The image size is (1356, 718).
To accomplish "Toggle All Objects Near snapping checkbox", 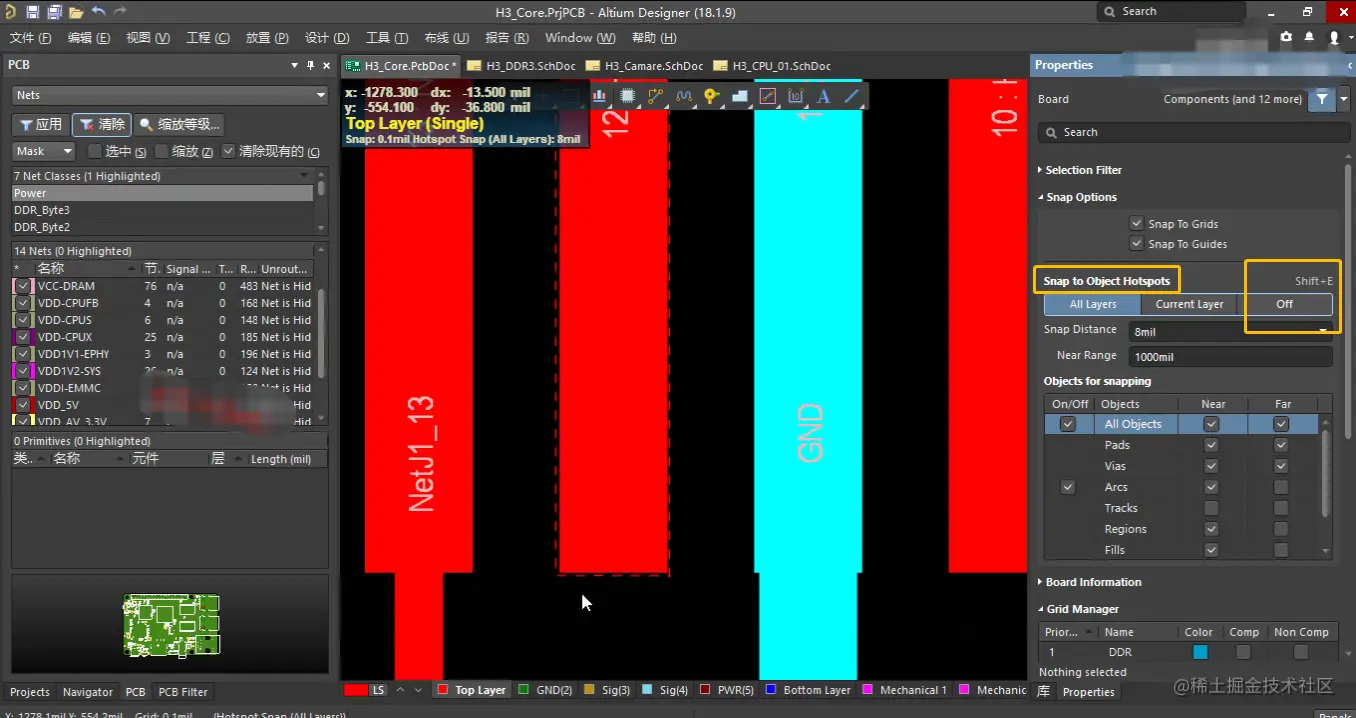I will coord(1212,424).
